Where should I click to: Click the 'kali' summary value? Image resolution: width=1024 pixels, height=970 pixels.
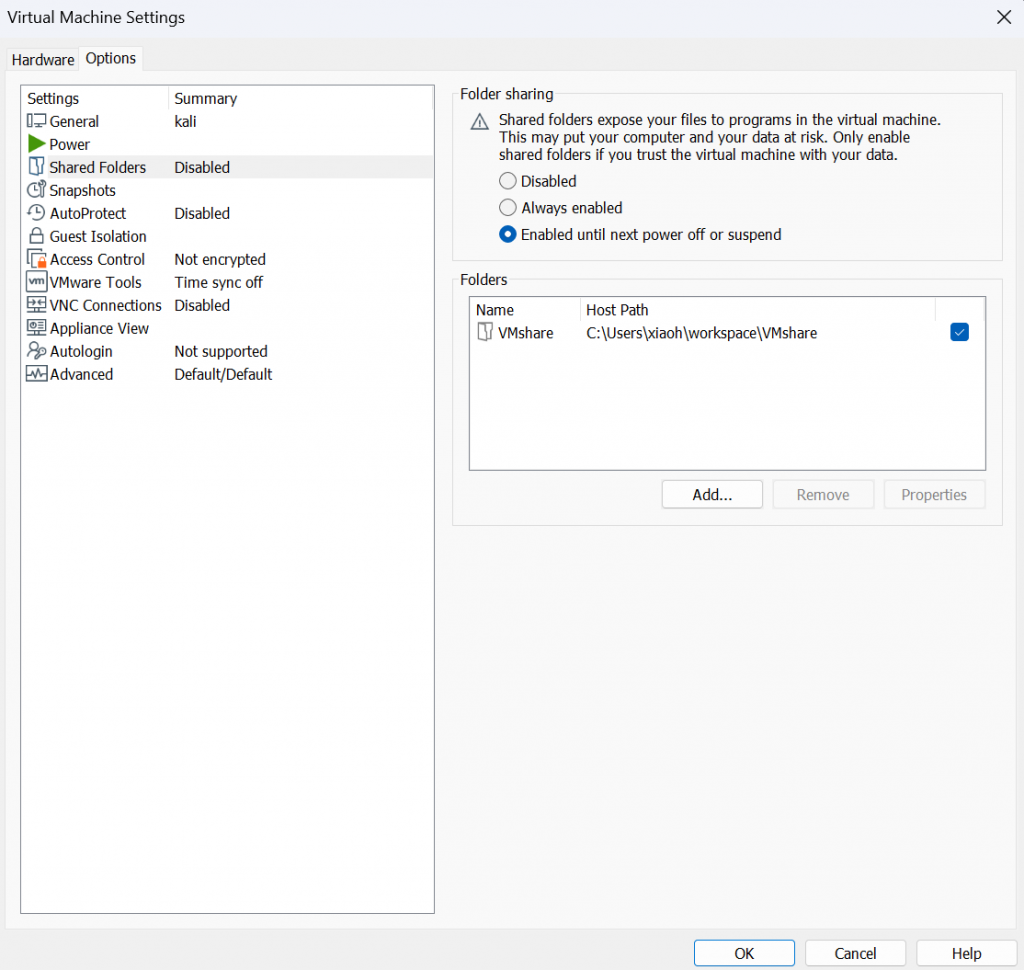[185, 121]
